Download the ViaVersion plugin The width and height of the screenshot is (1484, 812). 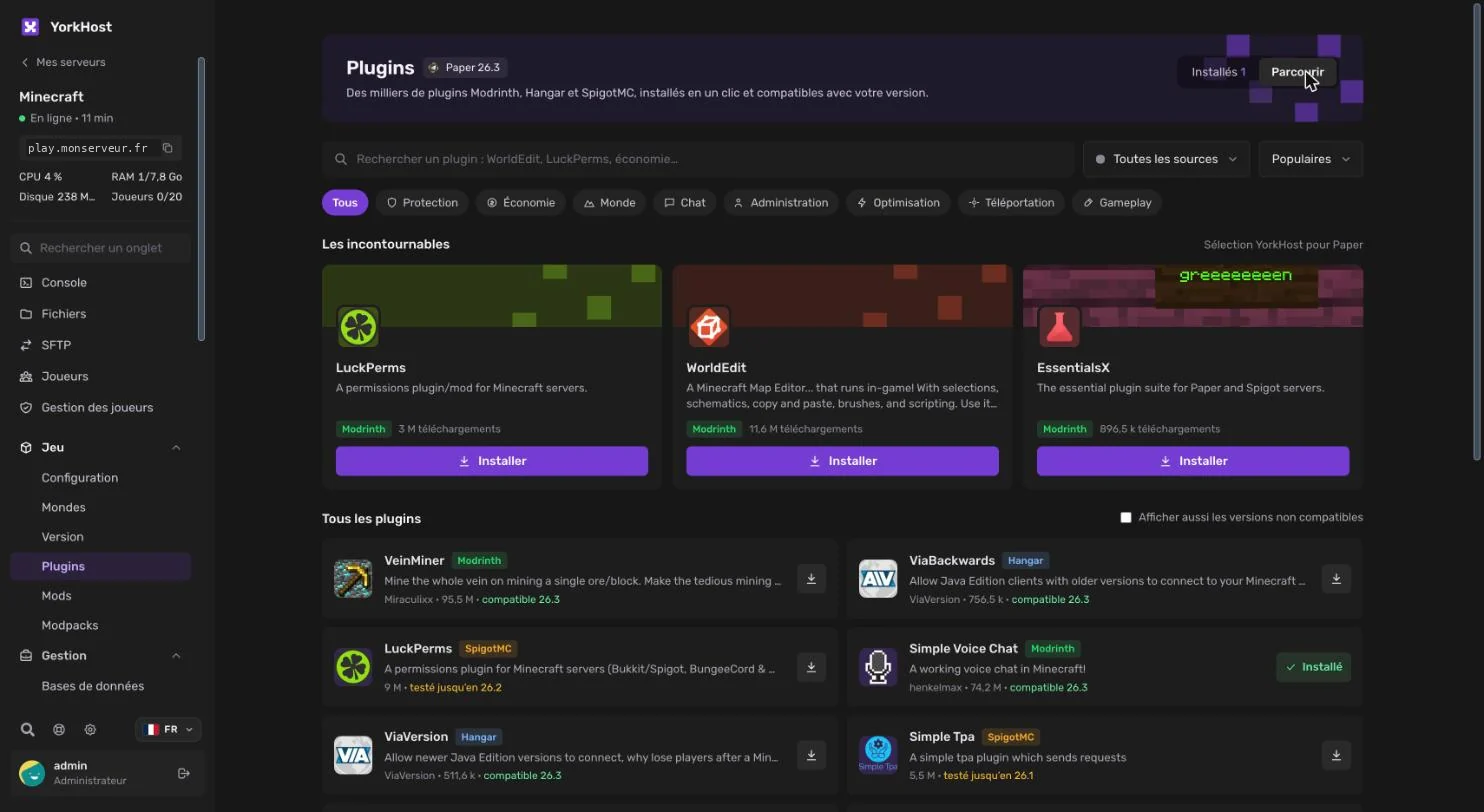(811, 755)
